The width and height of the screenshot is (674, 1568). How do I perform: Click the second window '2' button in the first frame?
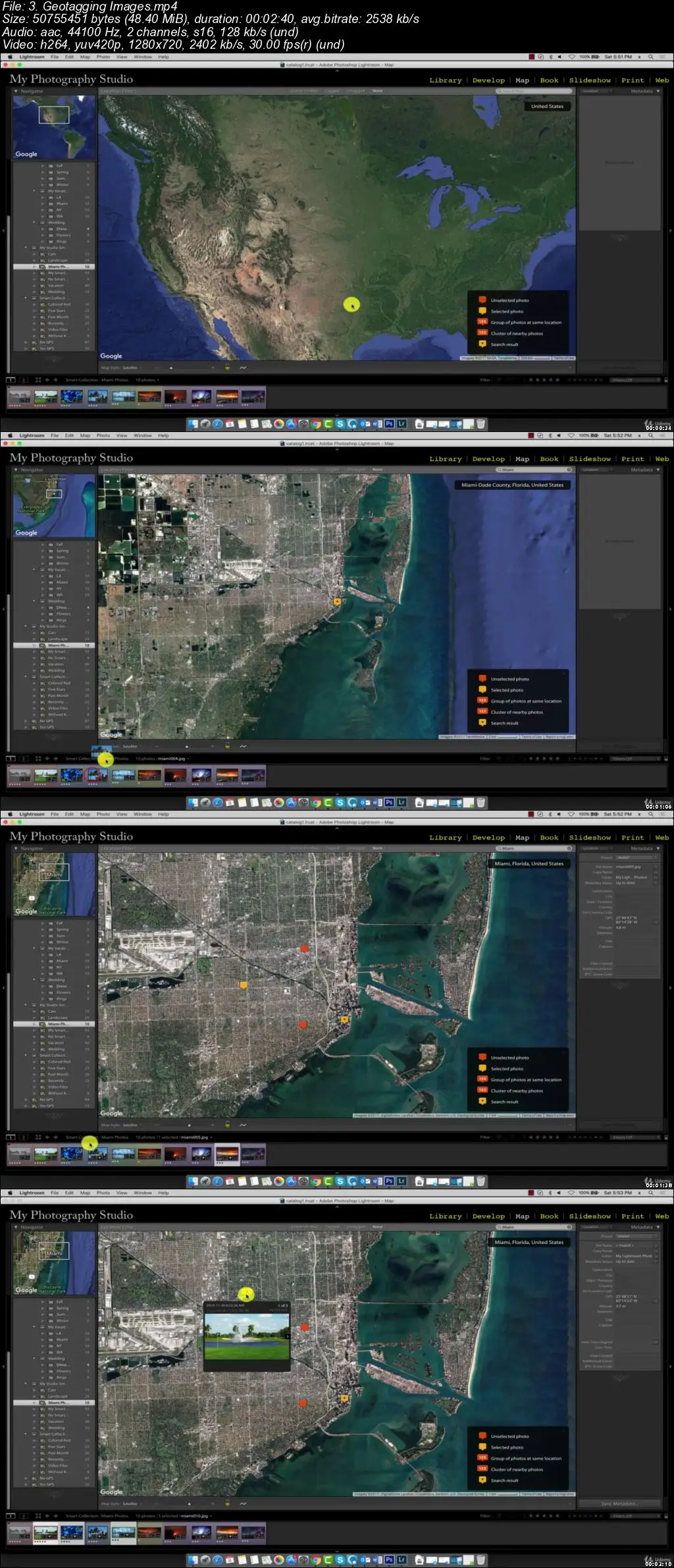(x=23, y=380)
